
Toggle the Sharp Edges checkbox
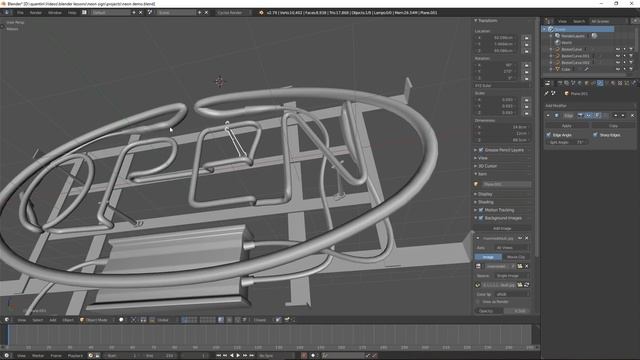click(596, 135)
